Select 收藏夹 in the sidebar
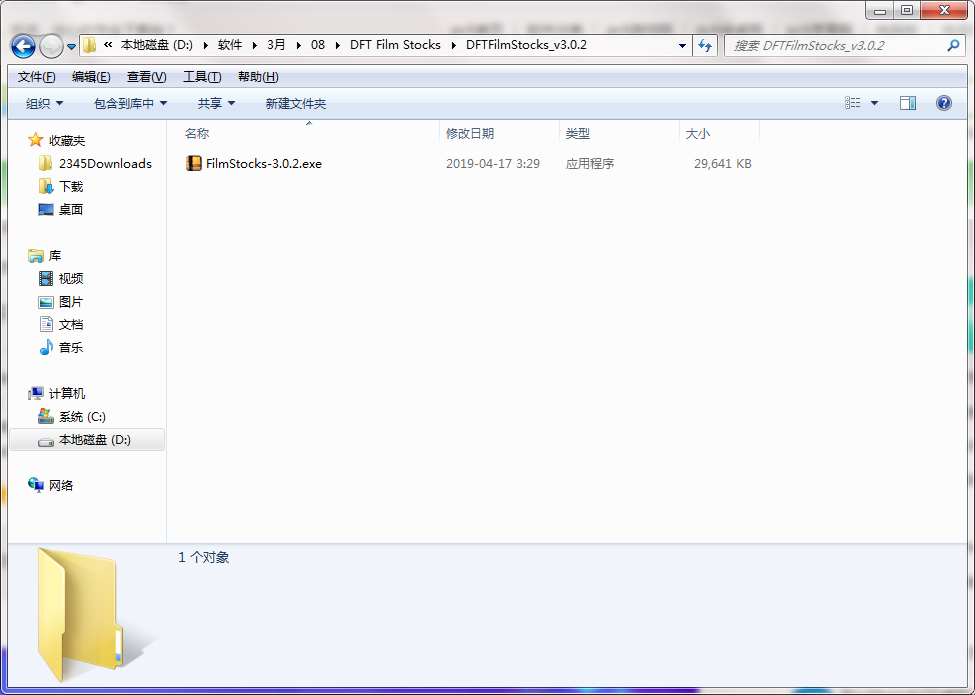The image size is (975, 695). [67, 140]
